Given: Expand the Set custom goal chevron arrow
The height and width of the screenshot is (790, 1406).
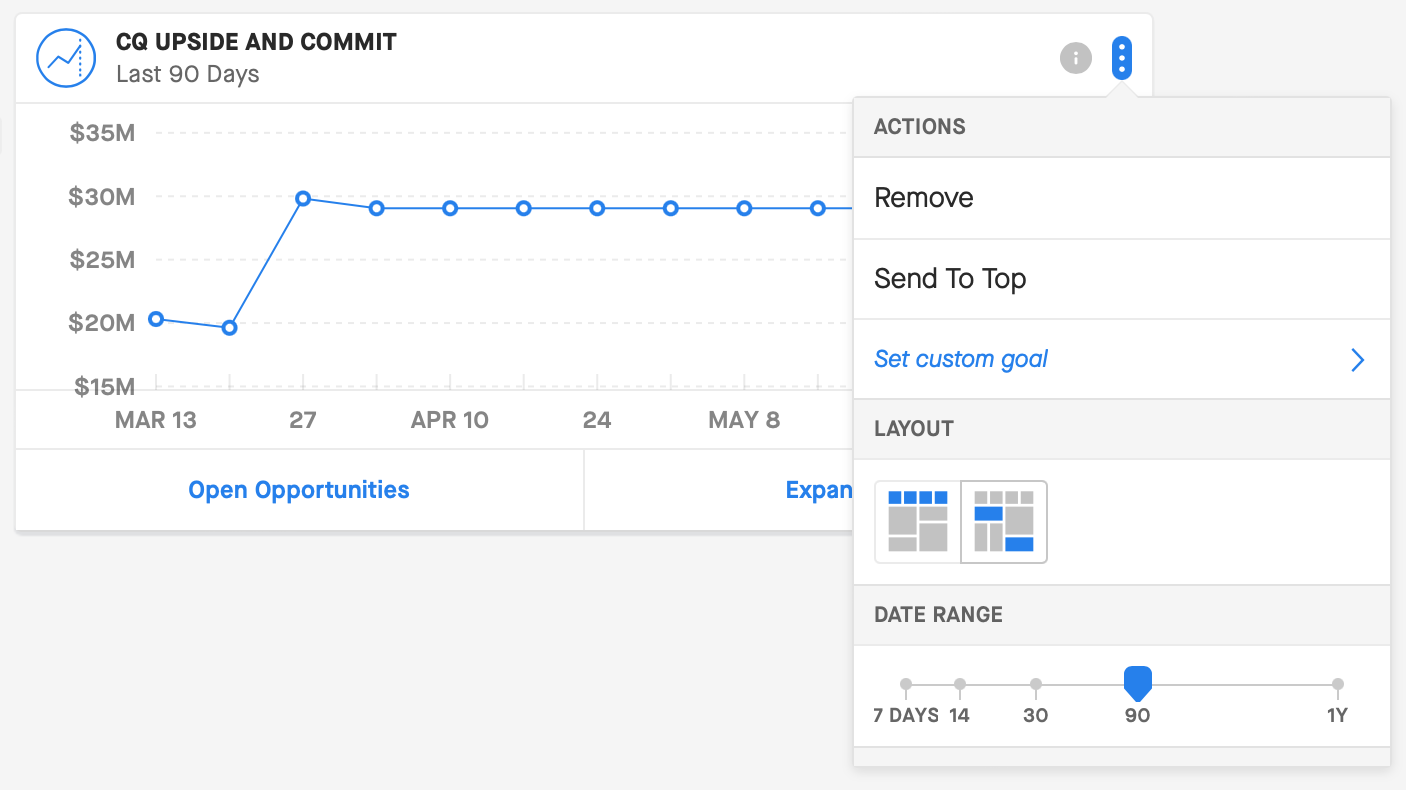Looking at the screenshot, I should [x=1357, y=360].
